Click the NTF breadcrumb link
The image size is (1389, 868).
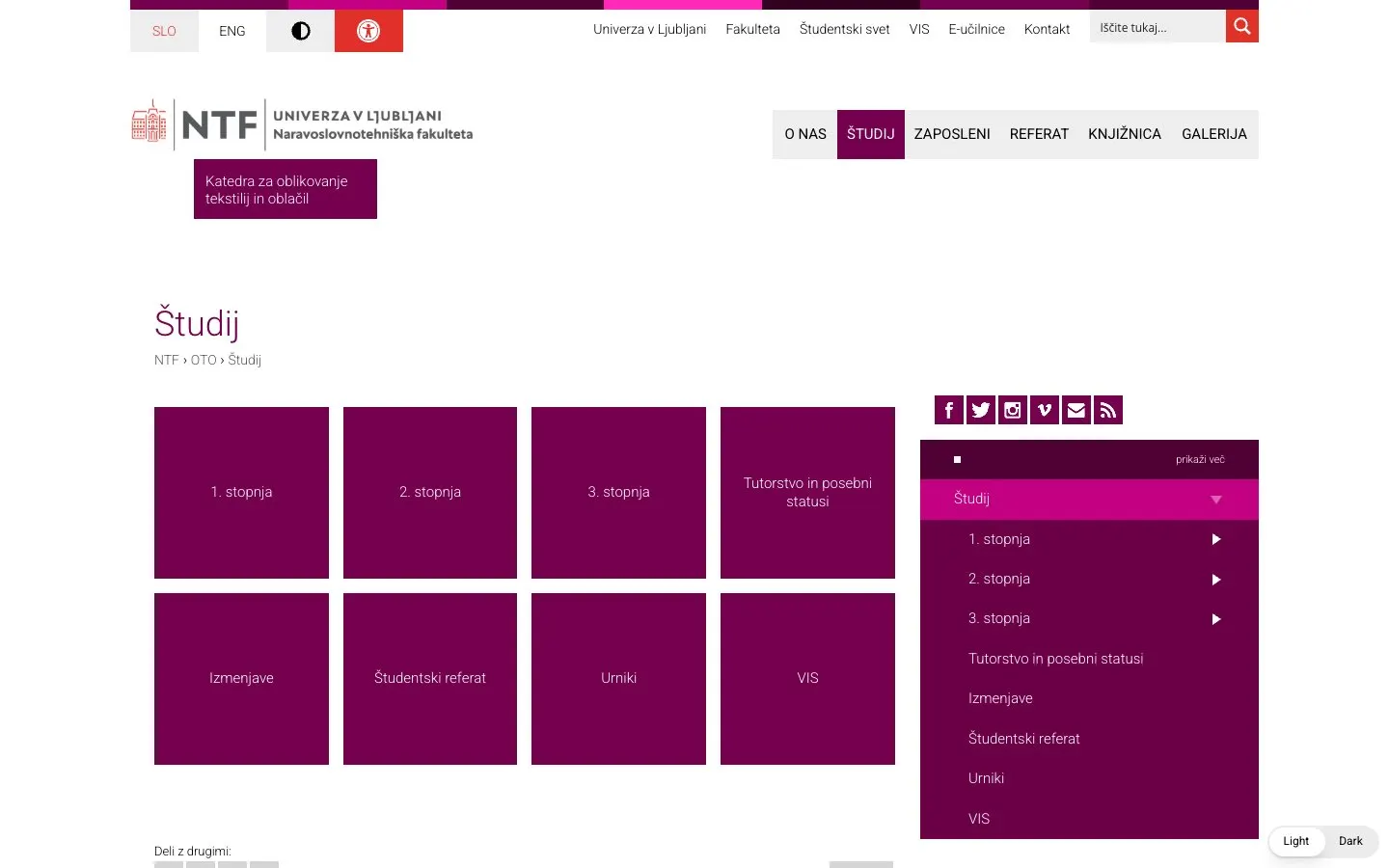click(x=166, y=360)
